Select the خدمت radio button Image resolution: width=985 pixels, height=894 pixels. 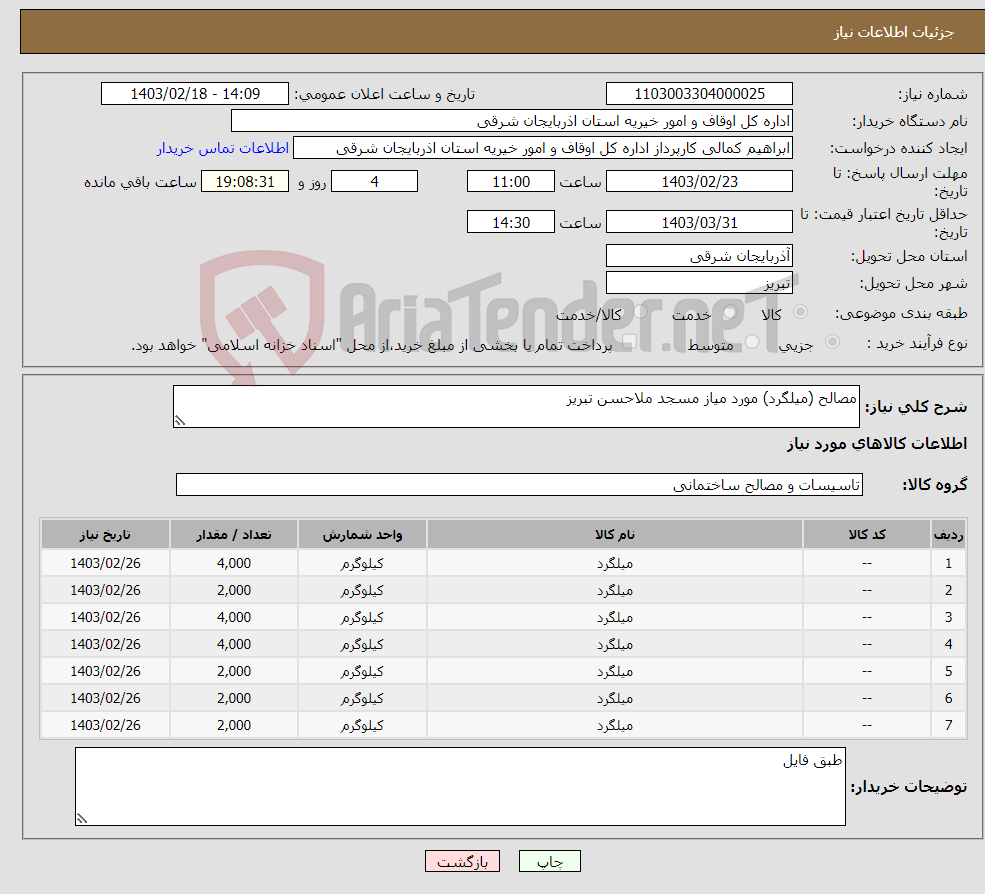click(x=729, y=312)
